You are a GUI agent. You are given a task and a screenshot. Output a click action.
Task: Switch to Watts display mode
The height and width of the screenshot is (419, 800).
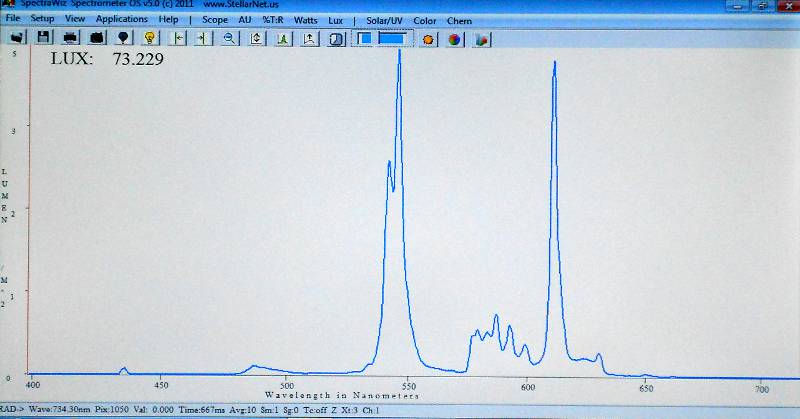(x=305, y=19)
